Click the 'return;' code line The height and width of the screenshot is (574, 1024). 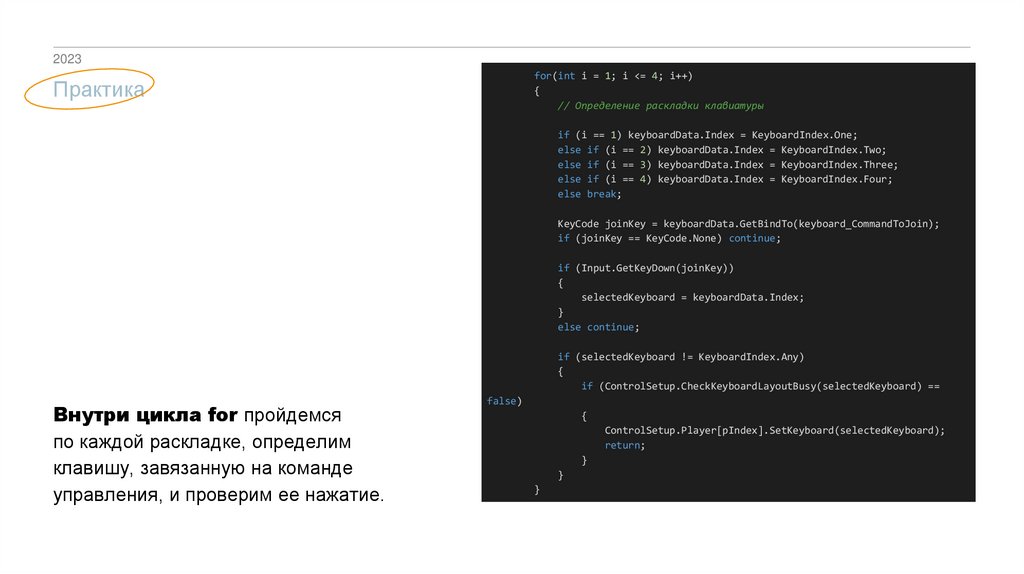tap(624, 445)
